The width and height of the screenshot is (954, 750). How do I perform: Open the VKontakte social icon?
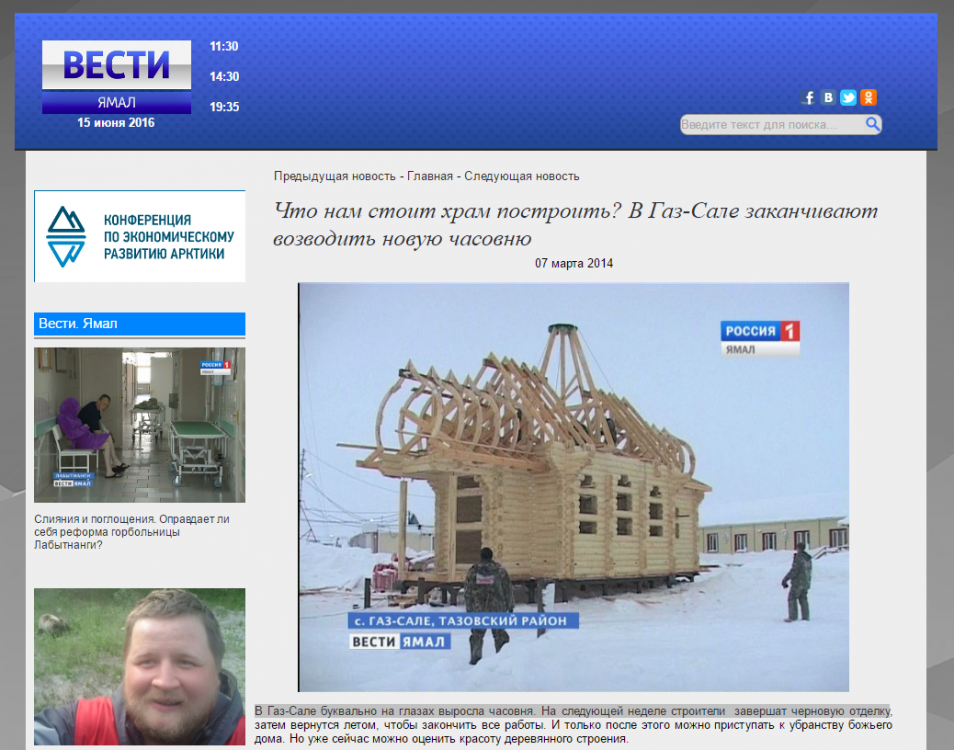[x=828, y=97]
